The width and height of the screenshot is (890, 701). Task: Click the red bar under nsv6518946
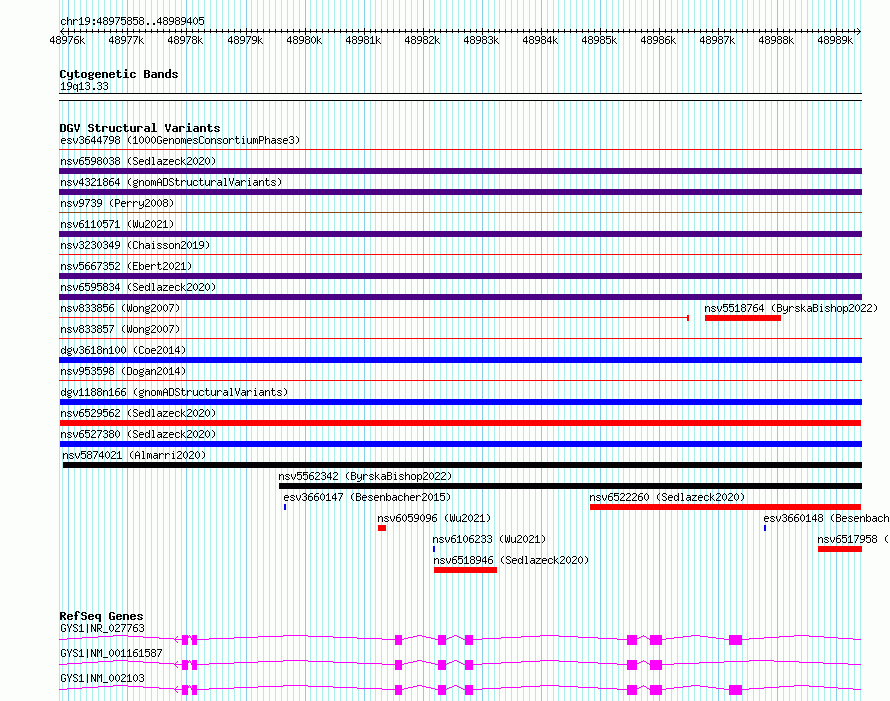click(465, 570)
